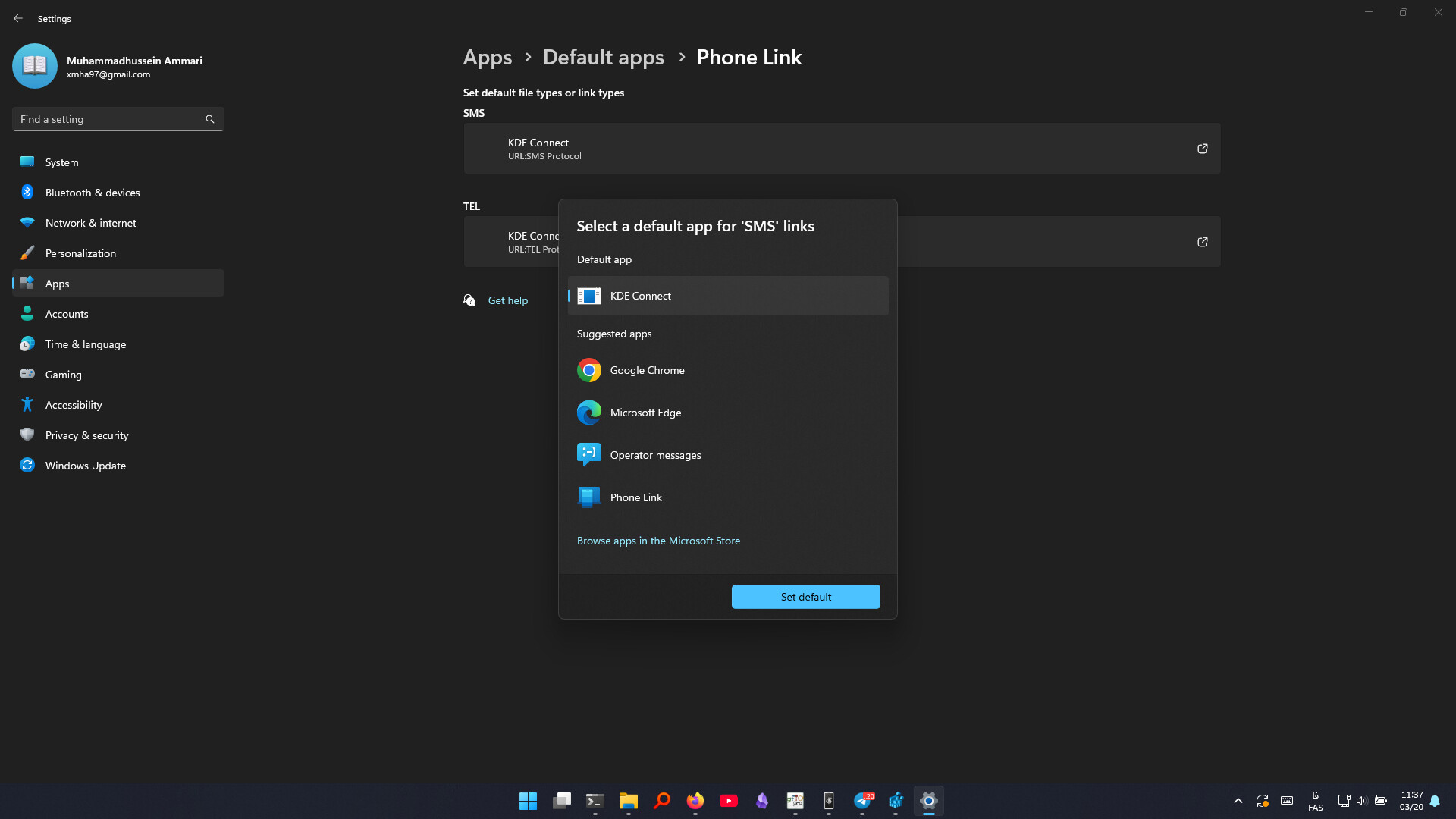
Task: Select Operator messages app
Action: click(728, 455)
